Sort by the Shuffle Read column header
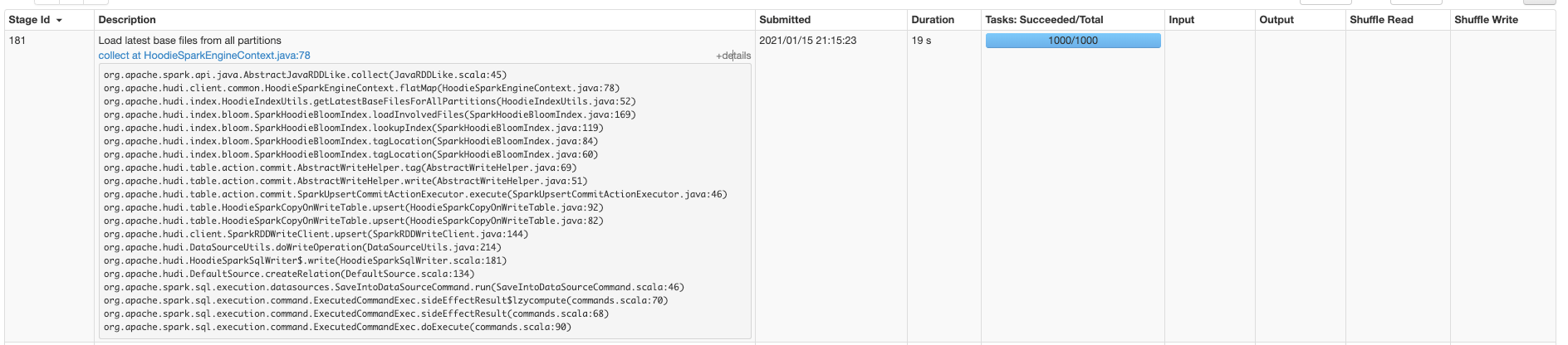The width and height of the screenshot is (1568, 345). [x=1381, y=20]
